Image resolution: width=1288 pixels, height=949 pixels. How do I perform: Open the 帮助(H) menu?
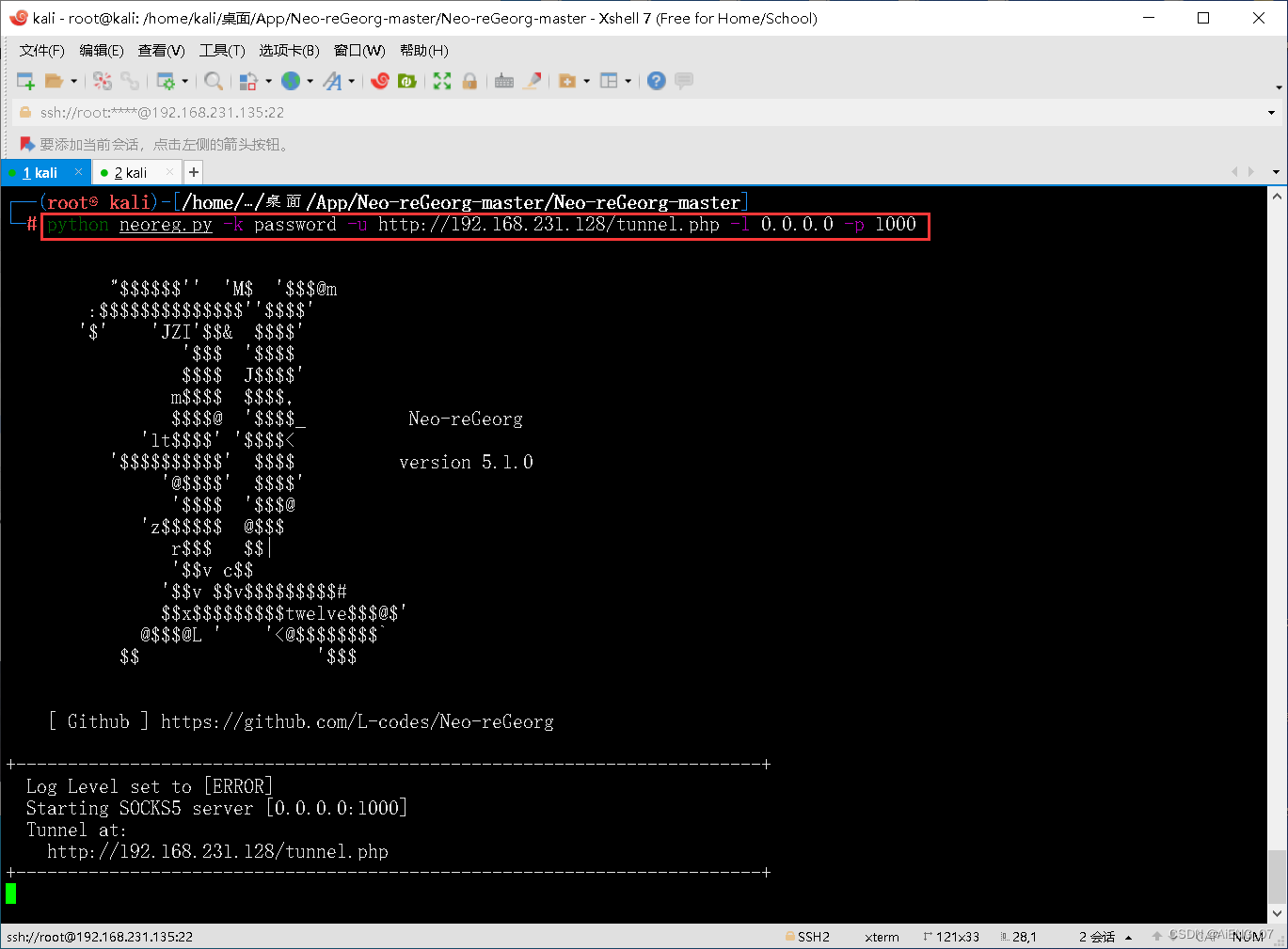tap(424, 51)
